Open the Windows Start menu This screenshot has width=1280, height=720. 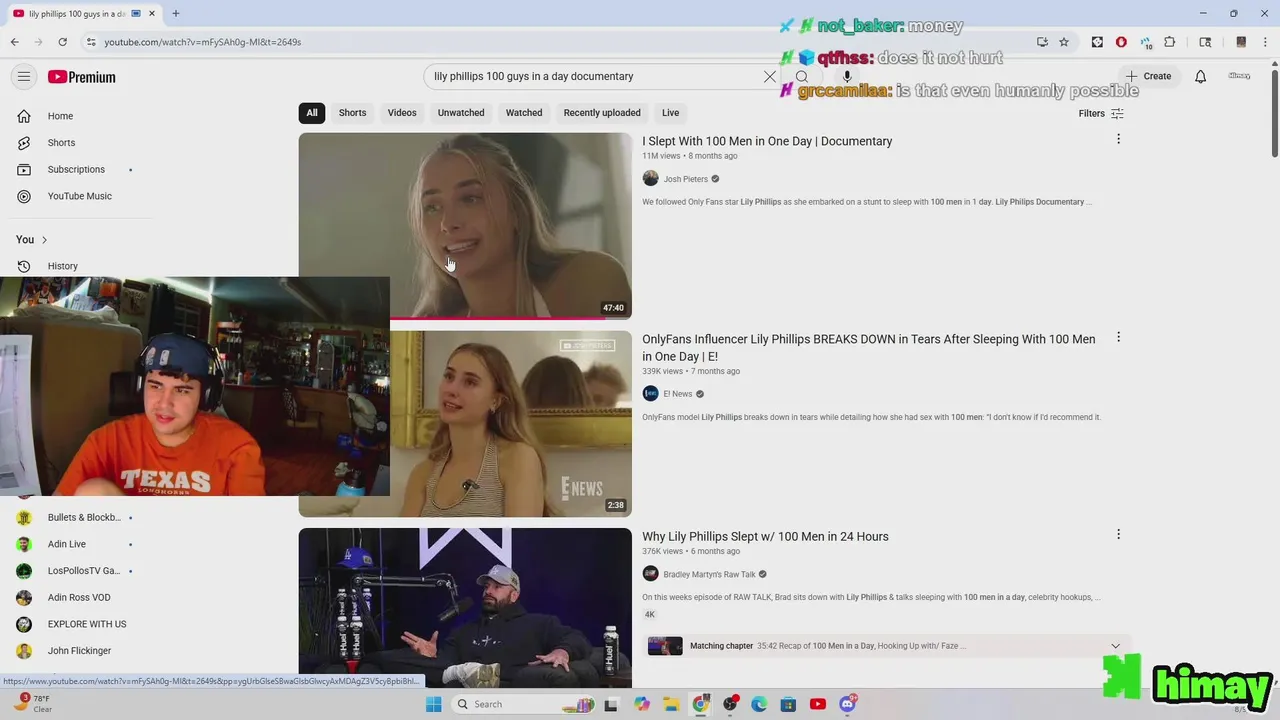pyautogui.click(x=433, y=704)
